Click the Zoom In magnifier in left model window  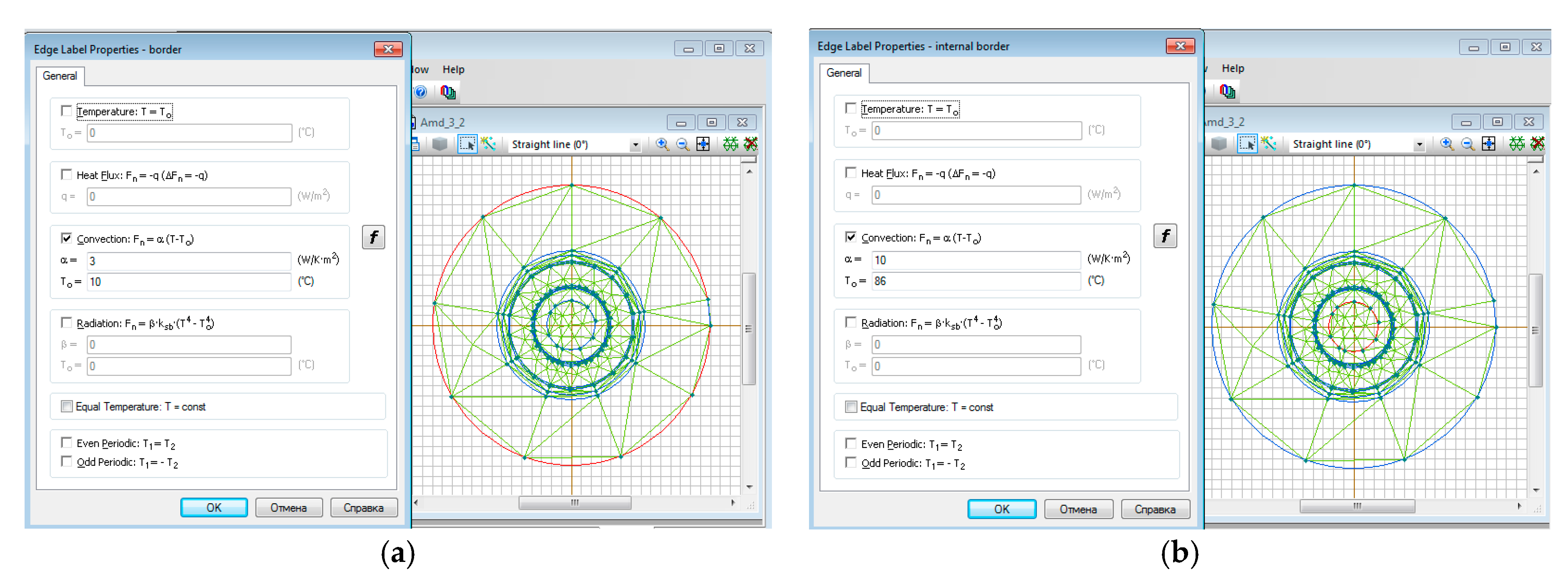point(662,144)
